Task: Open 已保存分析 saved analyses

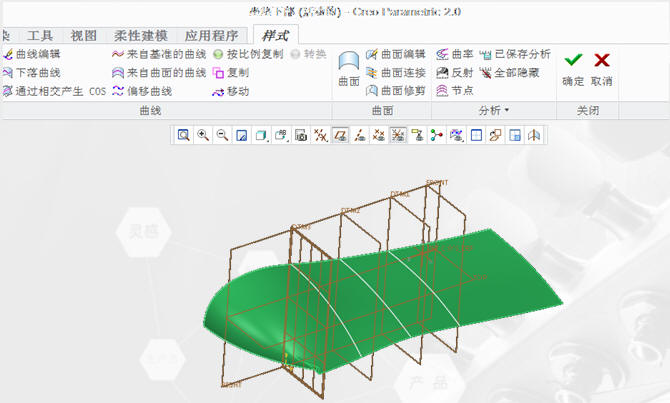Action: coord(515,54)
